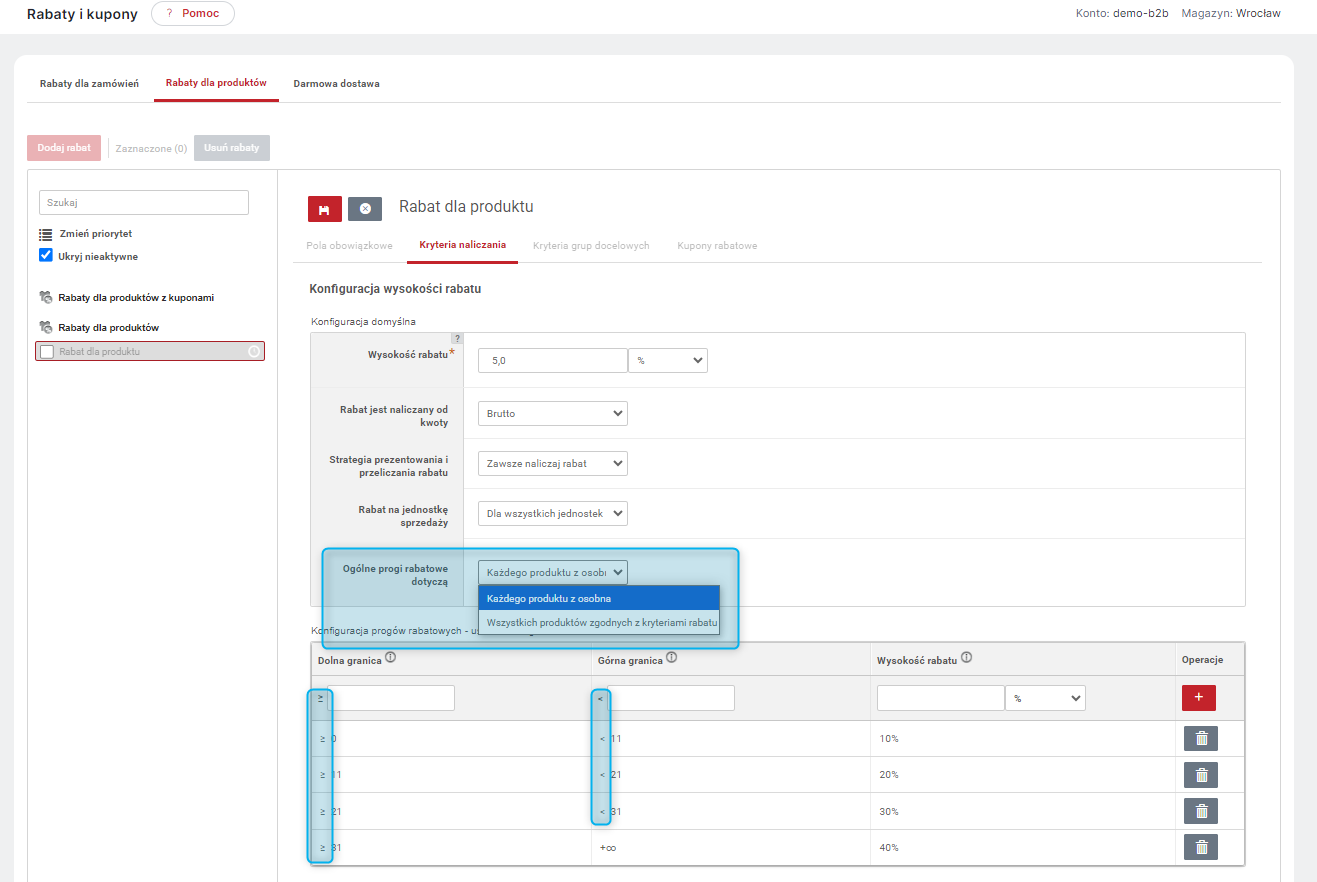Click the Wysokość rabatu field showing 5,0
The image size is (1317, 882).
(553, 360)
